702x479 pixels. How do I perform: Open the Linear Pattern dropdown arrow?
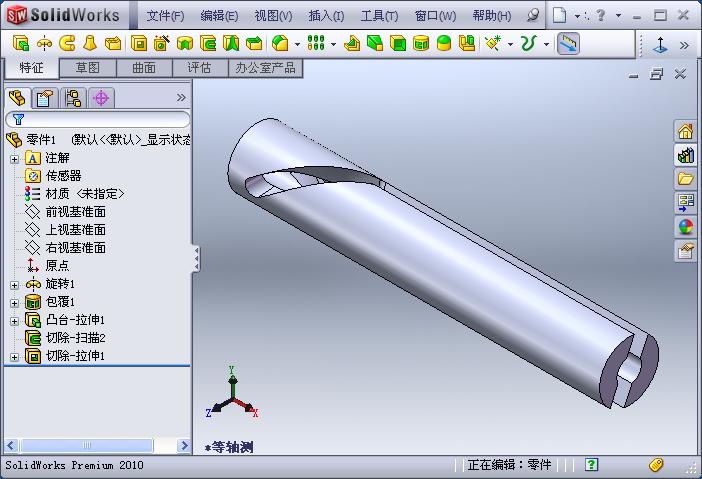click(x=333, y=44)
